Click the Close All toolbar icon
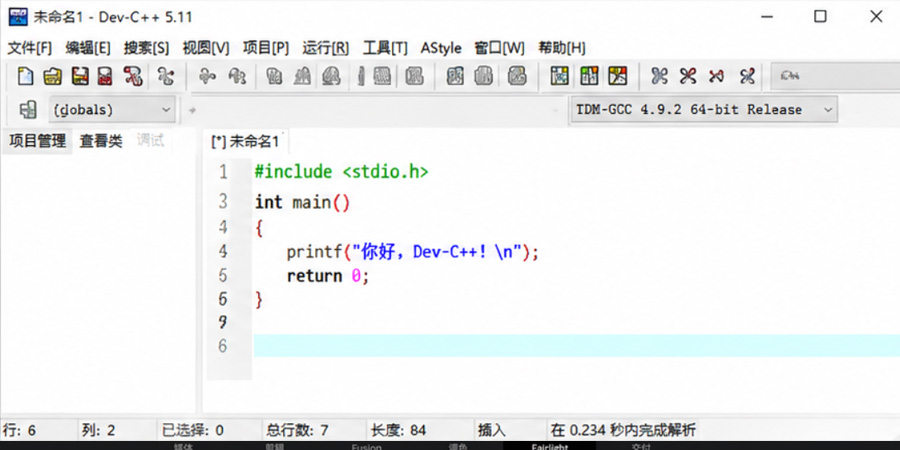 click(x=165, y=76)
